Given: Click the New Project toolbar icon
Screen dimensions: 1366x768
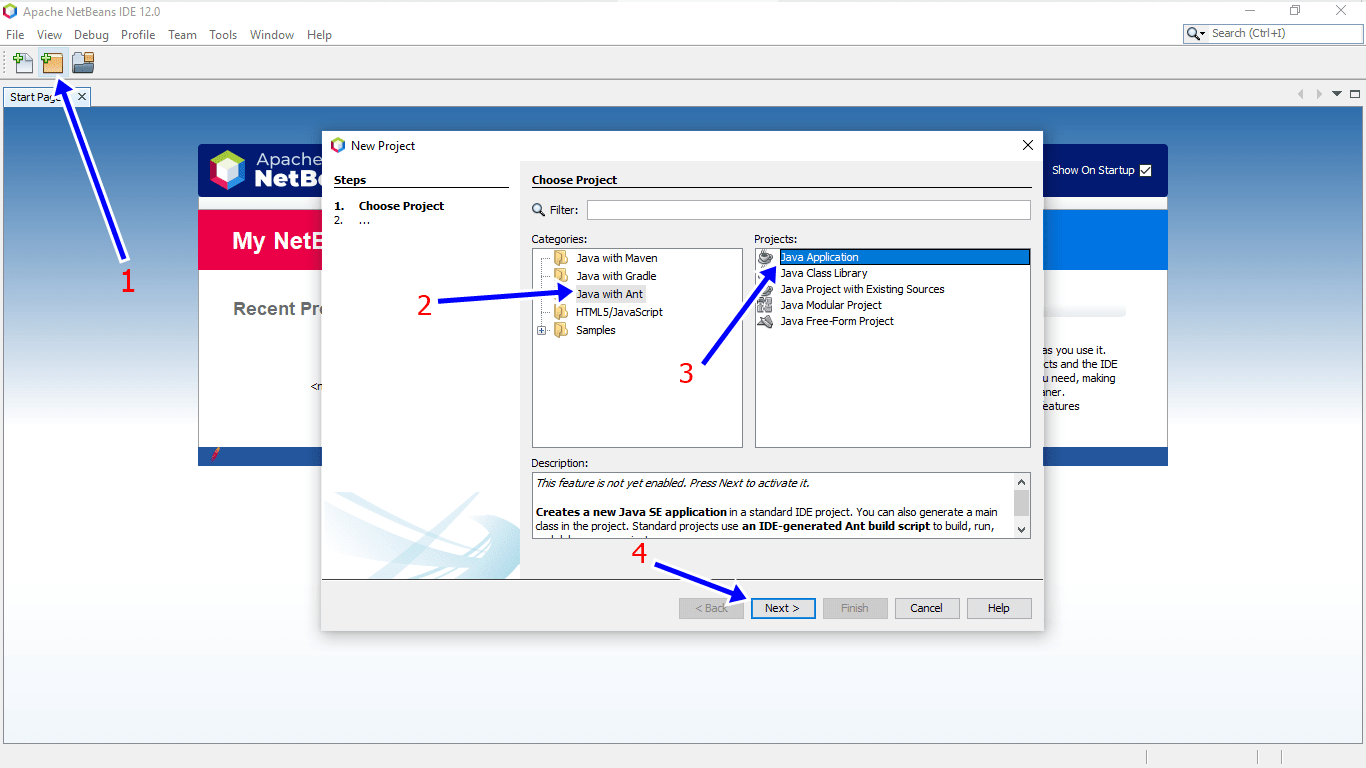Looking at the screenshot, I should point(52,63).
